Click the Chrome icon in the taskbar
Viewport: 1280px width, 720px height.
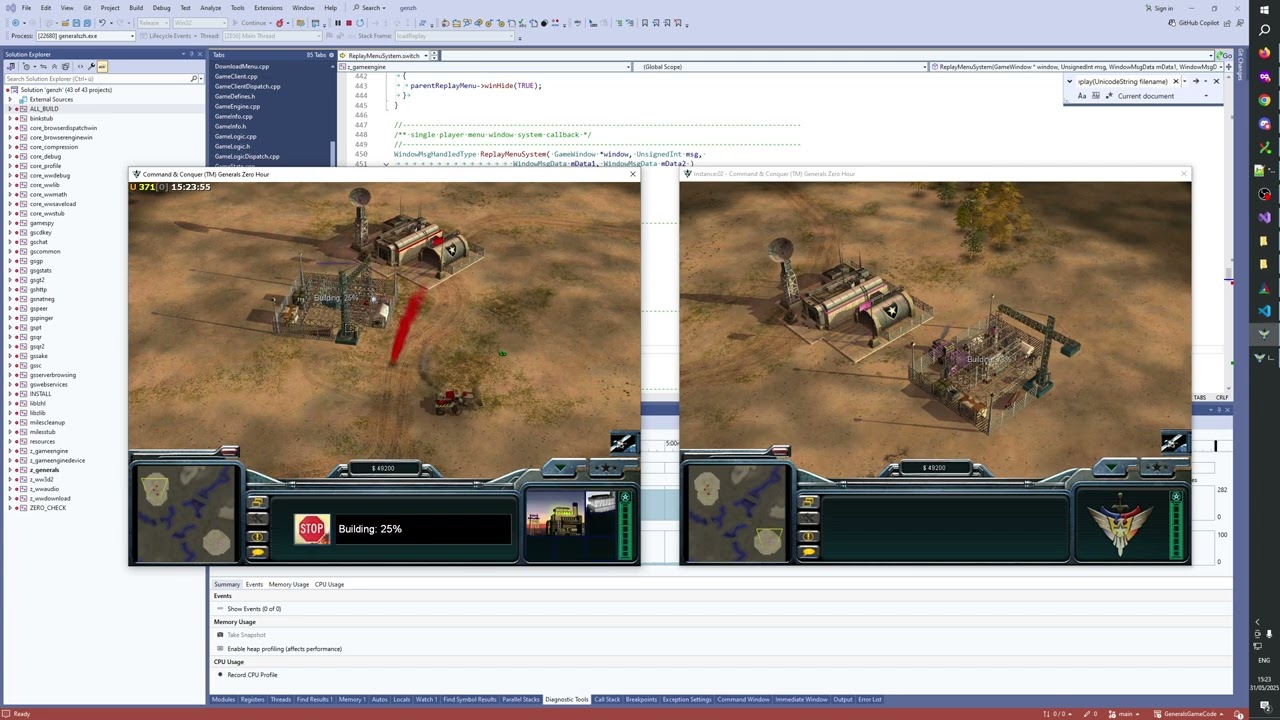[1264, 100]
